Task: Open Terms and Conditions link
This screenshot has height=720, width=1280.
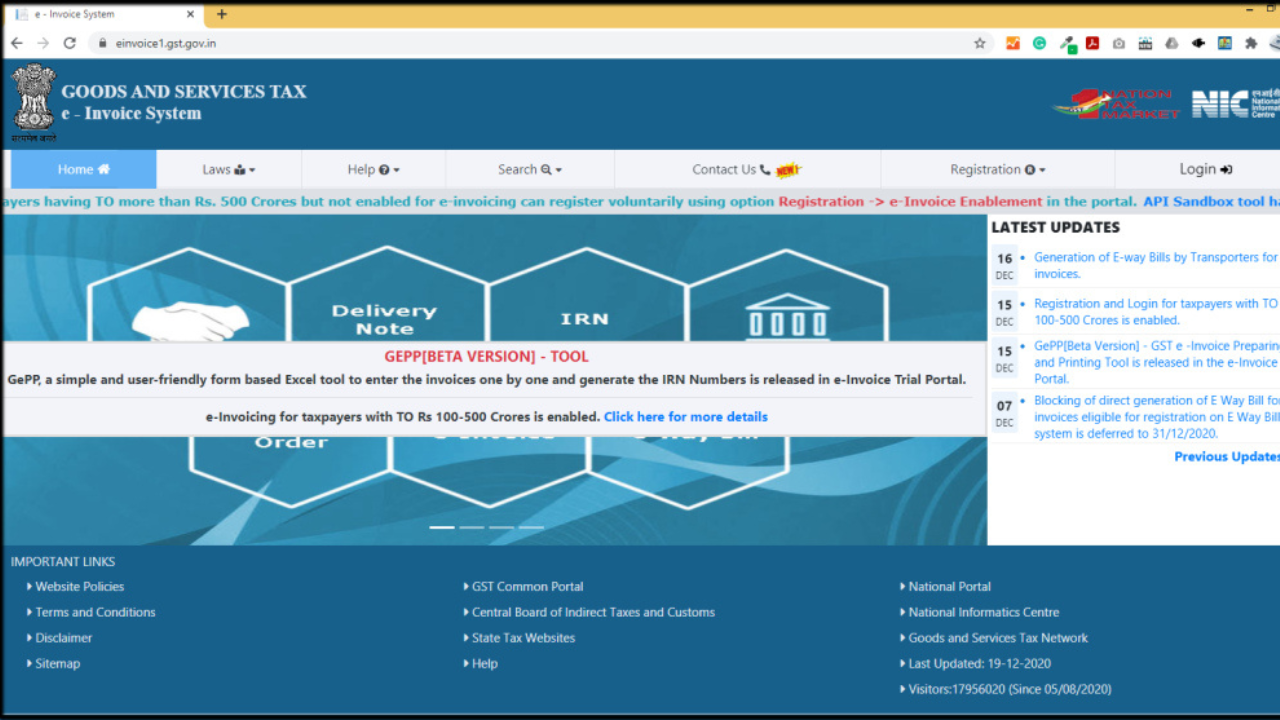Action: click(x=96, y=612)
